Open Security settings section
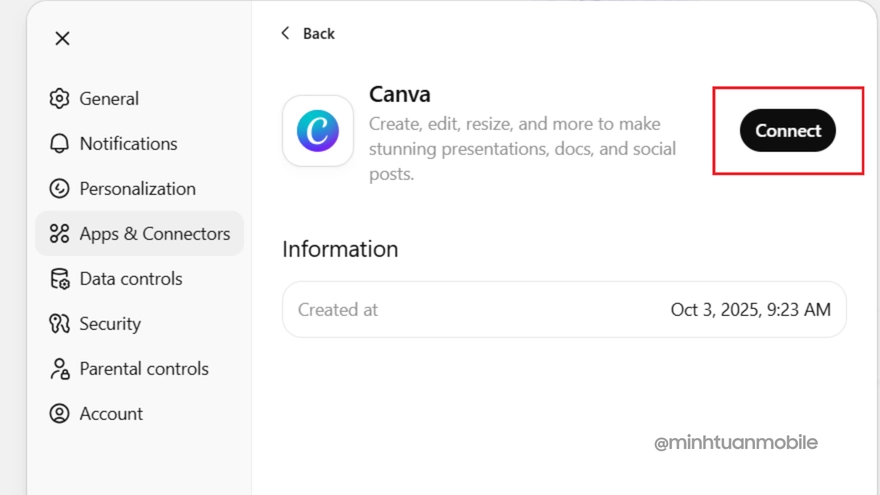This screenshot has height=495, width=880. [110, 324]
